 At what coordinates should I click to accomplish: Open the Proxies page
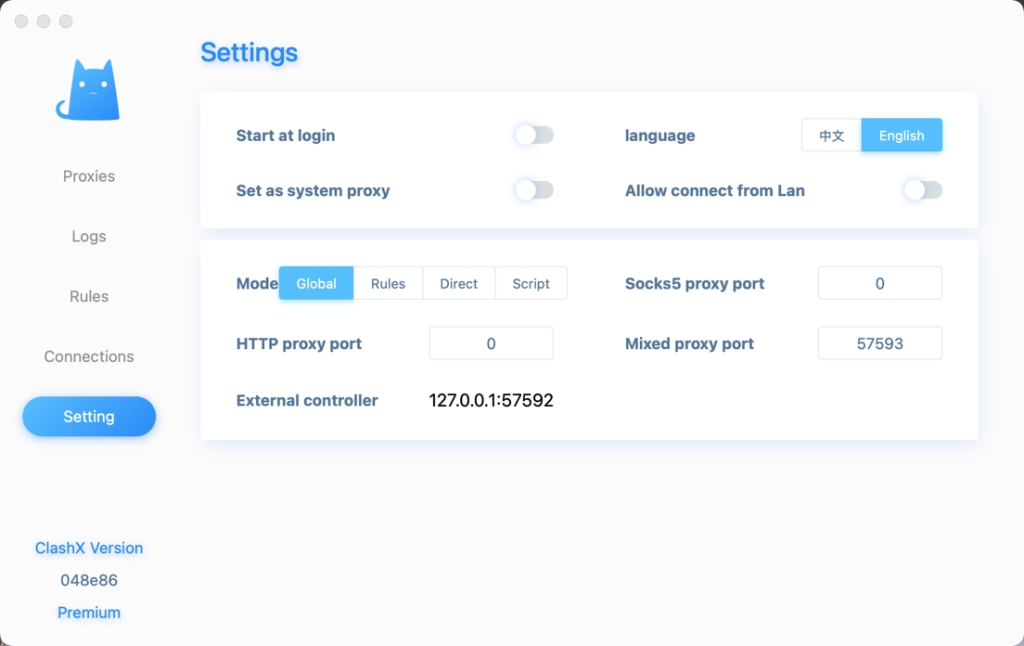89,176
